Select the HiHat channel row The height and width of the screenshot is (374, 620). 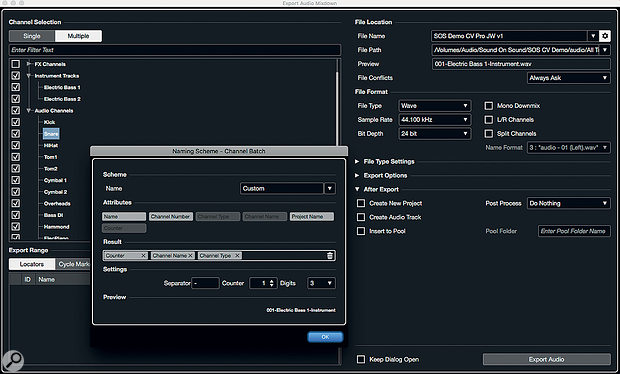pyautogui.click(x=51, y=145)
